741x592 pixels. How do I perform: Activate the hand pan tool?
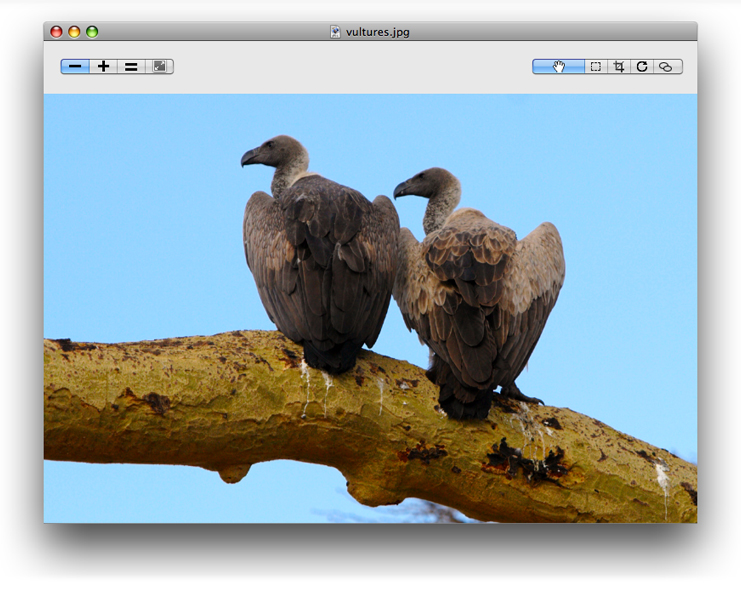pos(558,67)
